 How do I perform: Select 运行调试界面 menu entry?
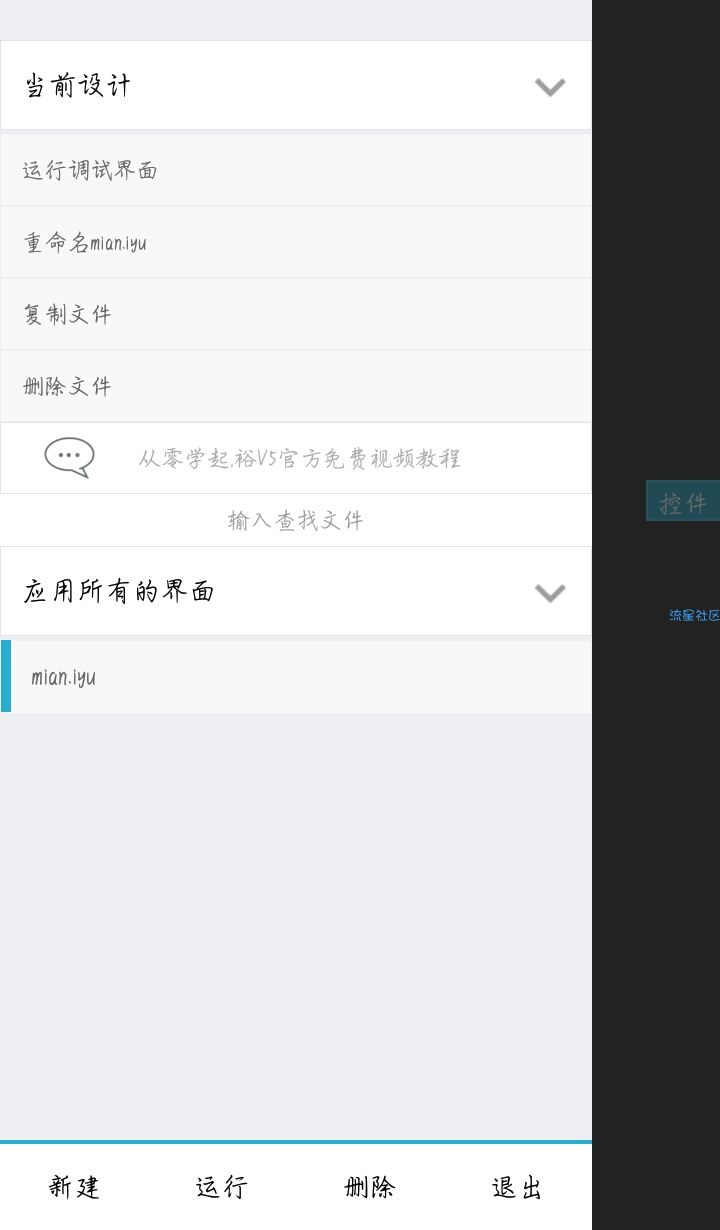296,170
